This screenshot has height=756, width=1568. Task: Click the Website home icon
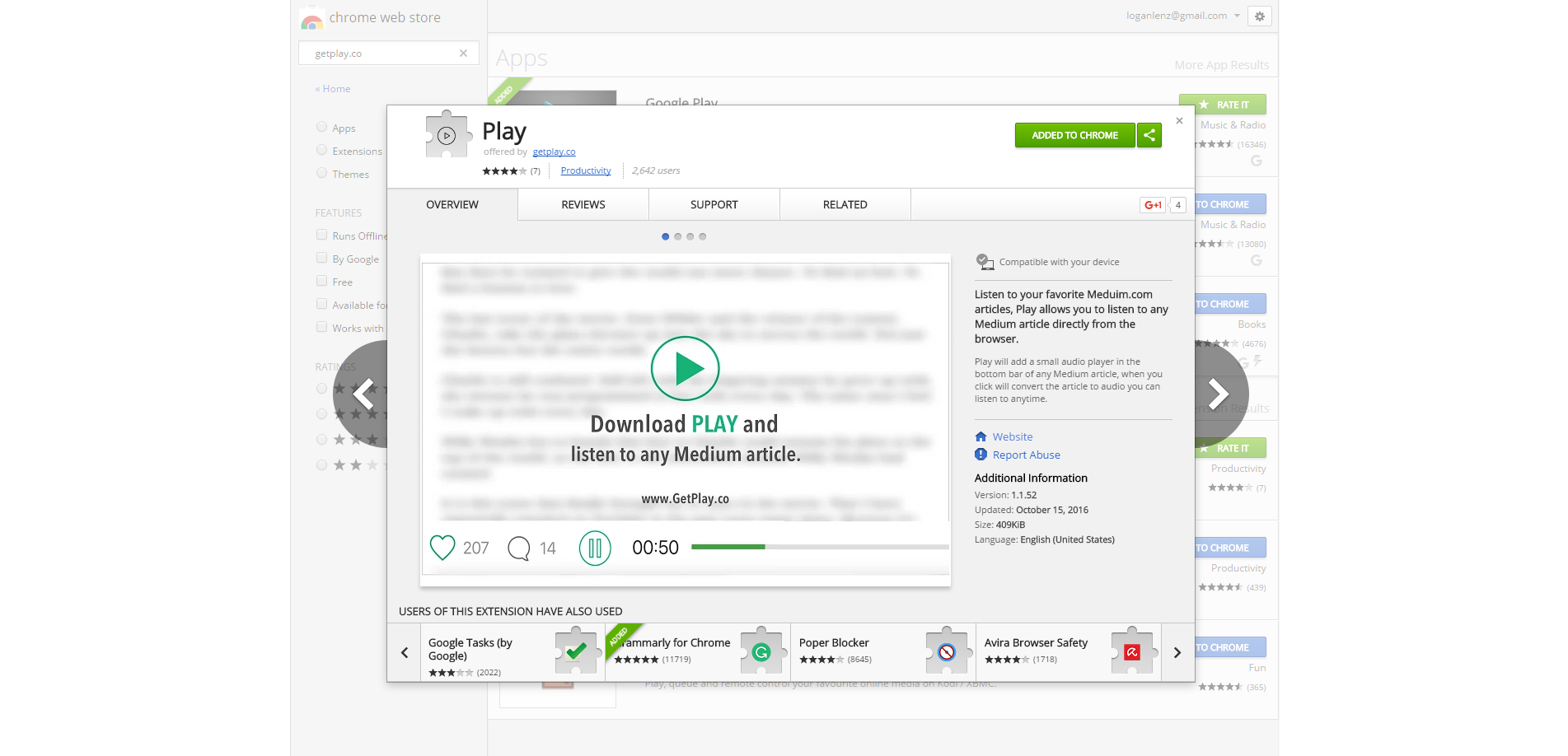981,436
